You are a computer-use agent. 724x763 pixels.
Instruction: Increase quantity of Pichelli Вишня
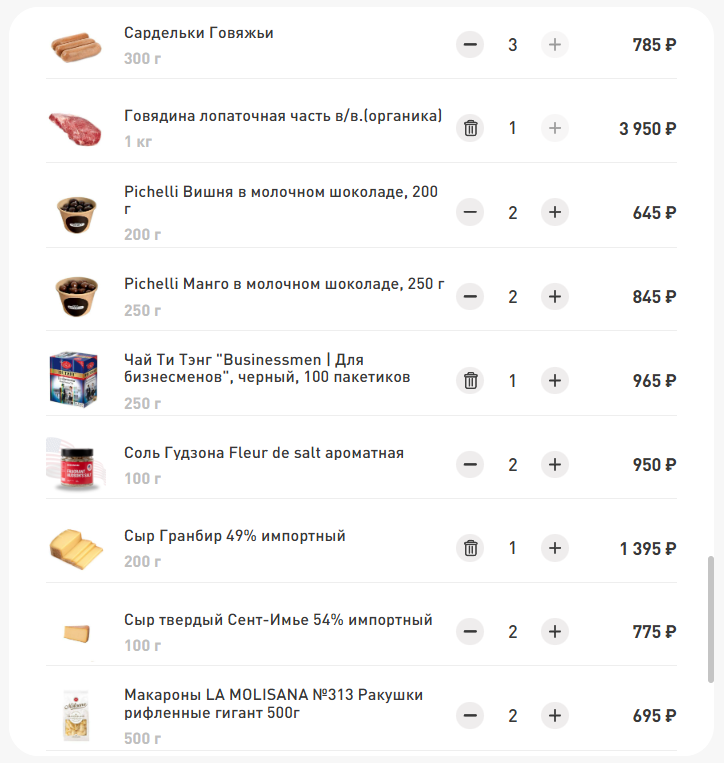pos(556,212)
